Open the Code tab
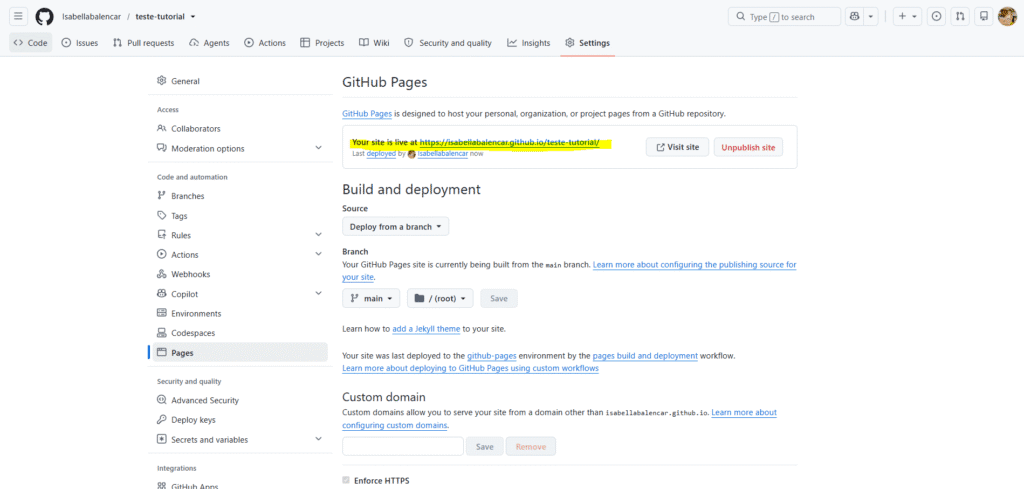 click(31, 43)
